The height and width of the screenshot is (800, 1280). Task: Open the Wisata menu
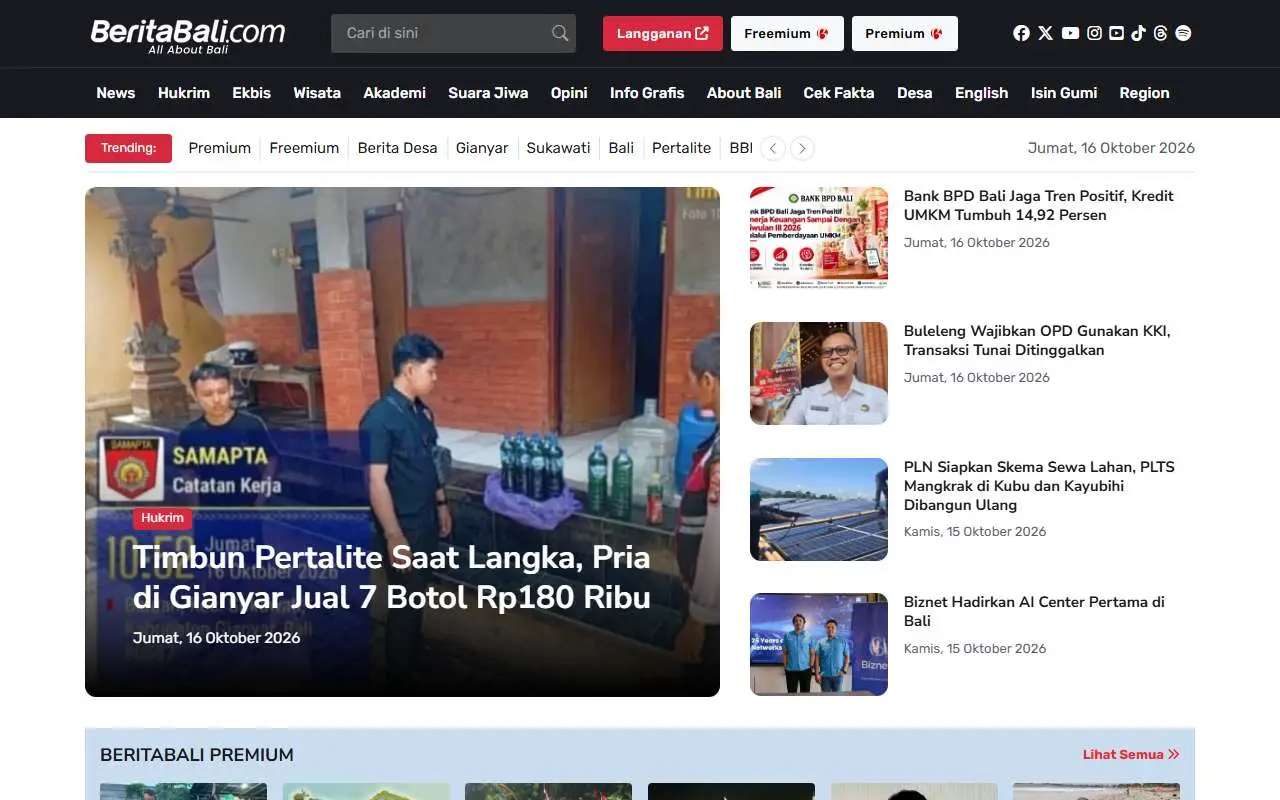[317, 93]
